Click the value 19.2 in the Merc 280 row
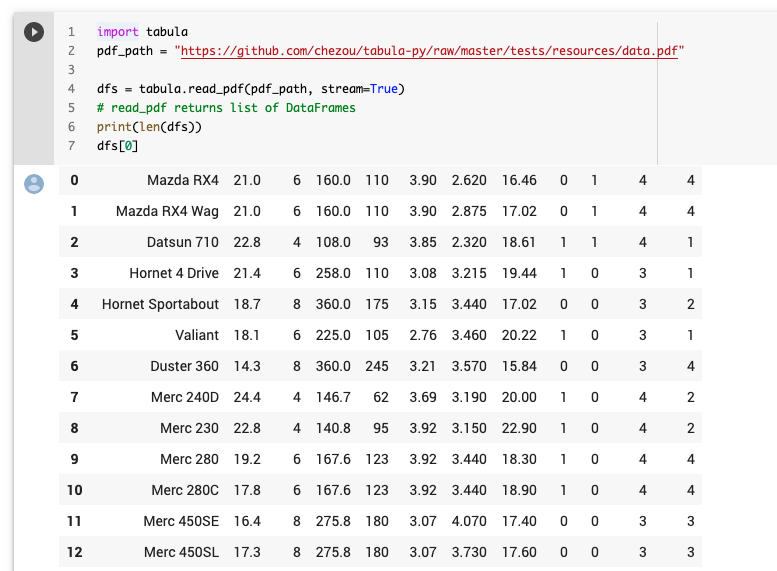 pyautogui.click(x=247, y=459)
